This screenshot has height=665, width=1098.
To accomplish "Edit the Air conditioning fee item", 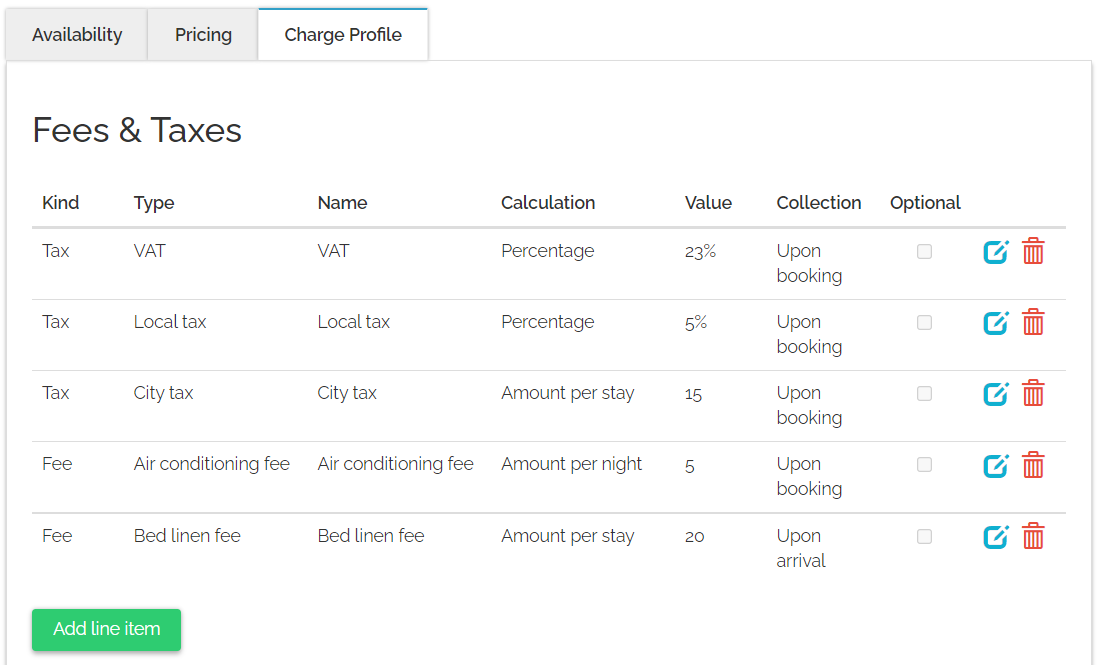I will pyautogui.click(x=996, y=465).
